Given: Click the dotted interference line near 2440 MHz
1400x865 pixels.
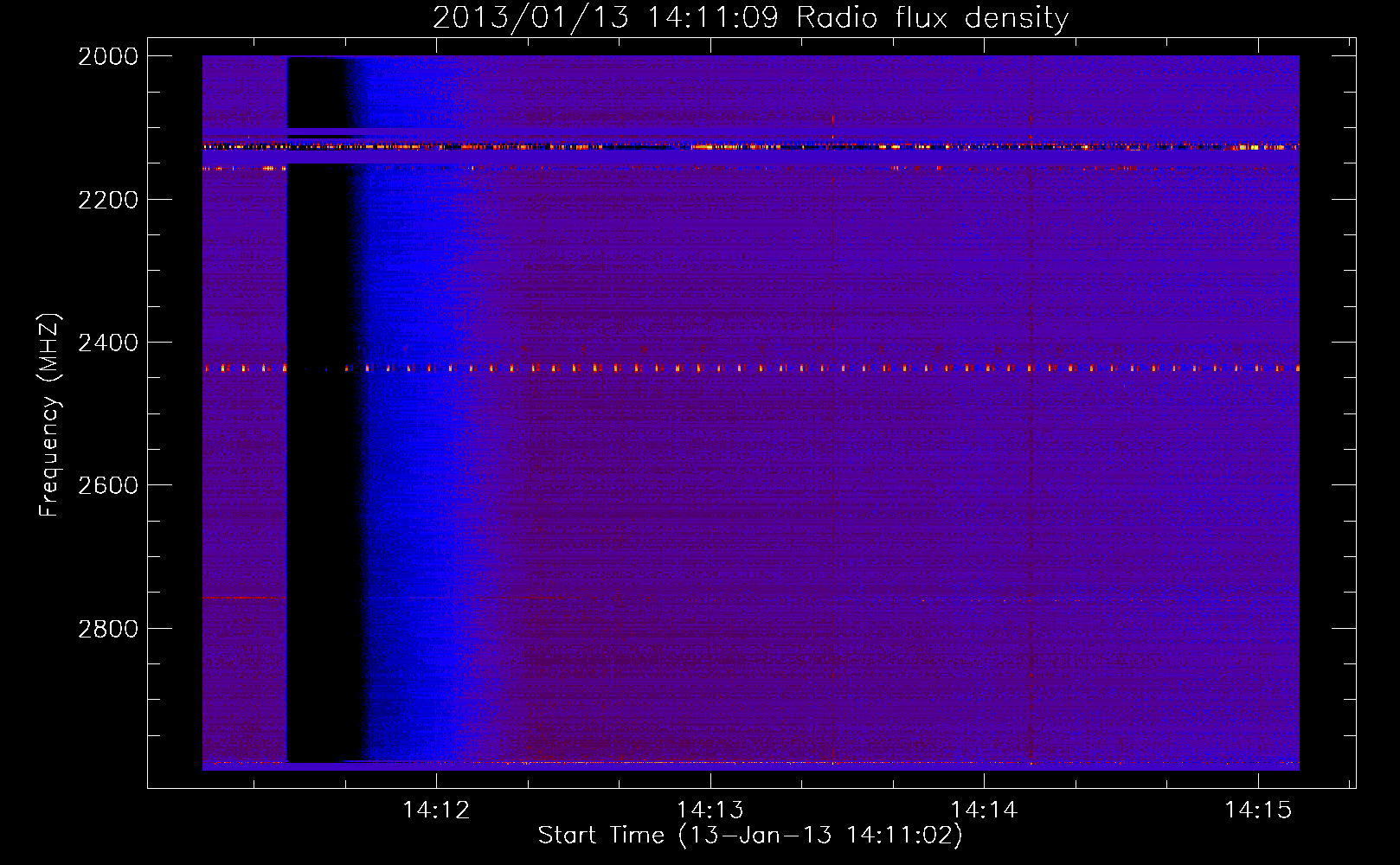Looking at the screenshot, I should [x=751, y=368].
